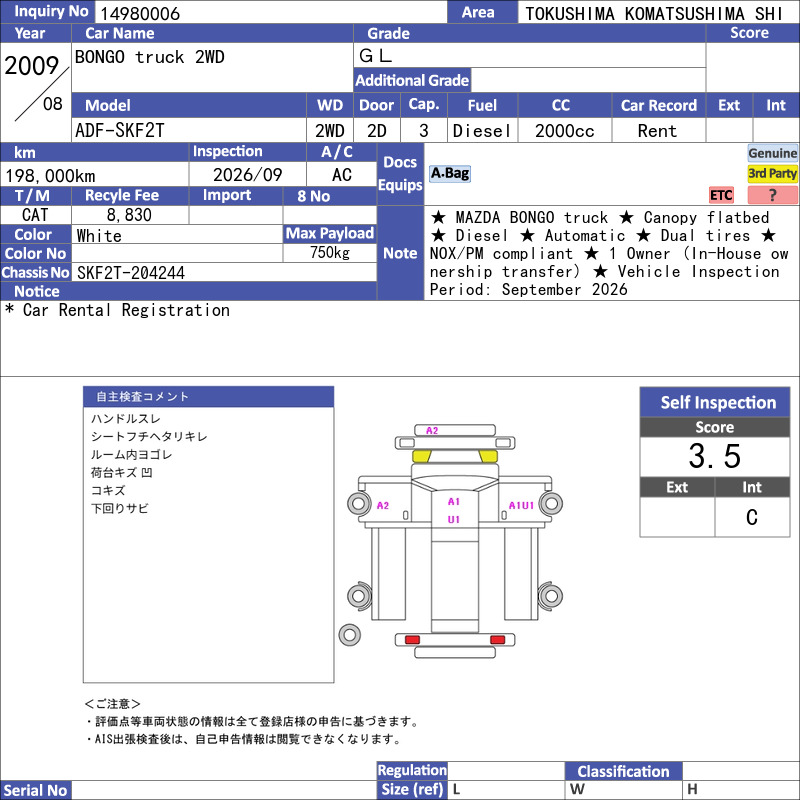Select the spare wheel below the truck diagram

pyautogui.click(x=349, y=635)
